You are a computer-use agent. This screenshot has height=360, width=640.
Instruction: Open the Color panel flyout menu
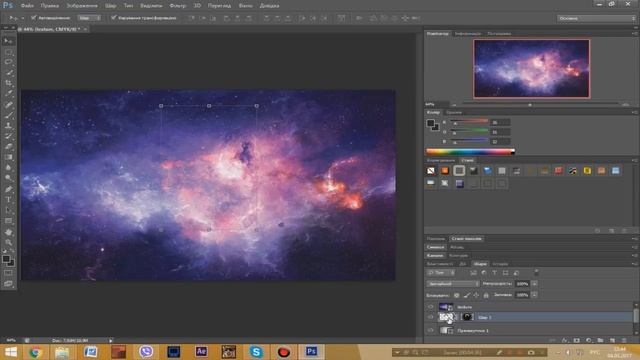coord(635,112)
